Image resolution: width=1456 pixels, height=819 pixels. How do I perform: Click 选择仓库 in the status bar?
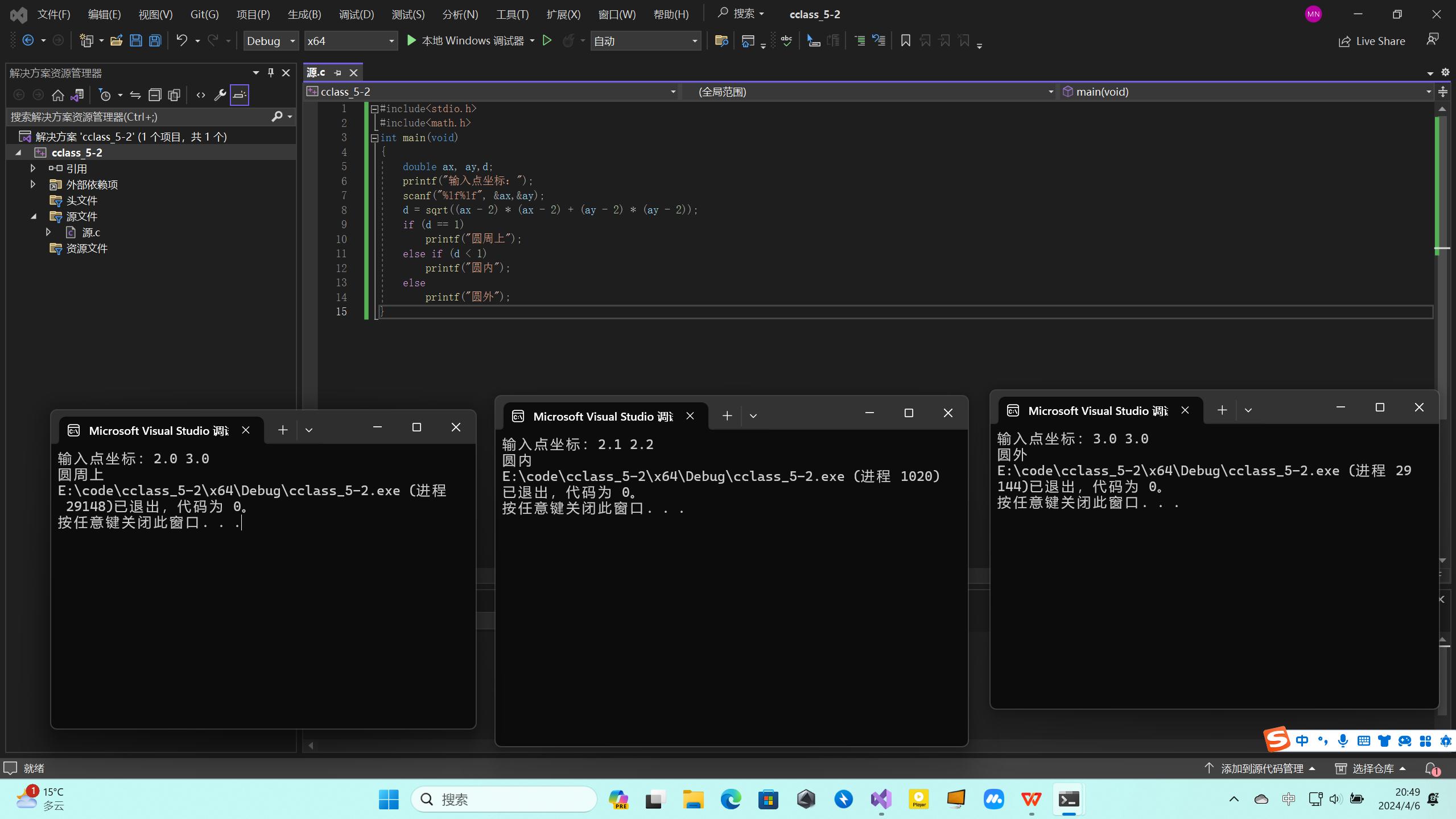1371,769
